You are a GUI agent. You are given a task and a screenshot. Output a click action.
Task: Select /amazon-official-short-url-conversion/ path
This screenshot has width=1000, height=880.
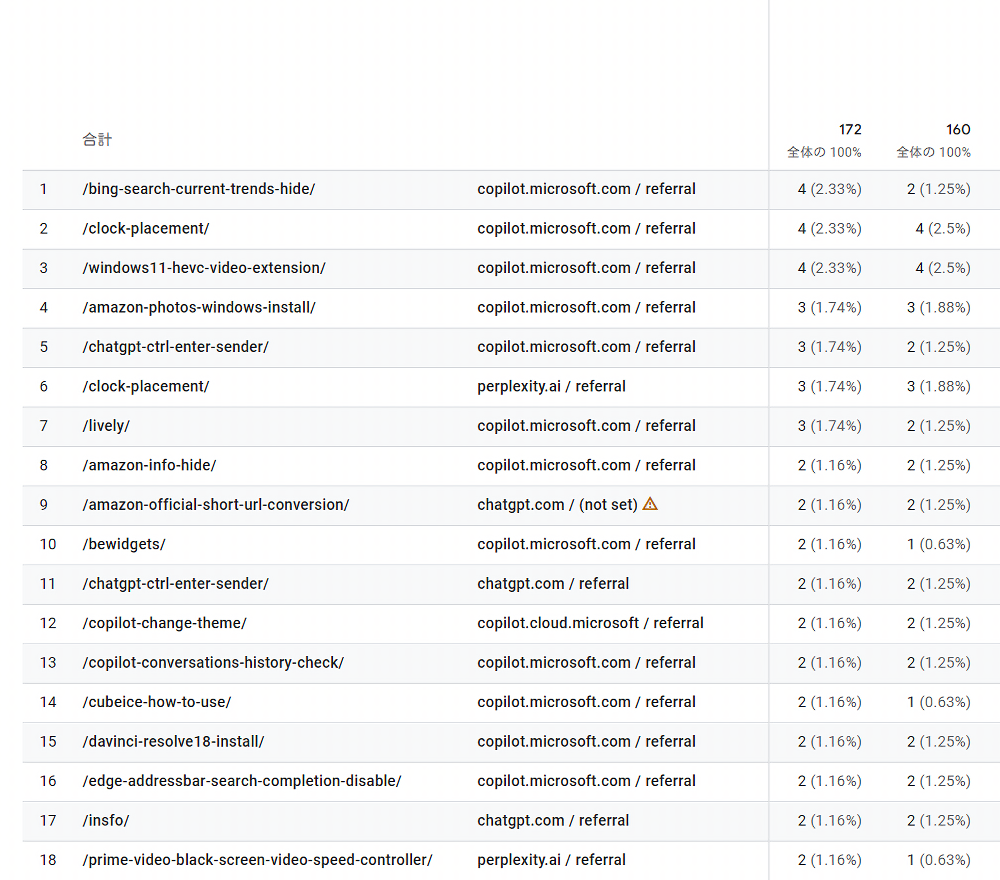(216, 505)
